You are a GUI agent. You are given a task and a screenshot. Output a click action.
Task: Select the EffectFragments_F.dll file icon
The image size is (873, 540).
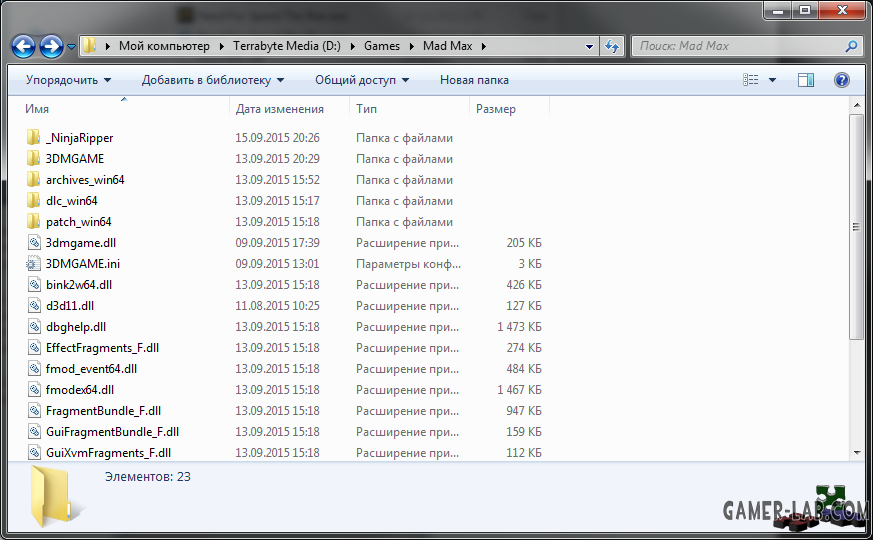tap(34, 347)
